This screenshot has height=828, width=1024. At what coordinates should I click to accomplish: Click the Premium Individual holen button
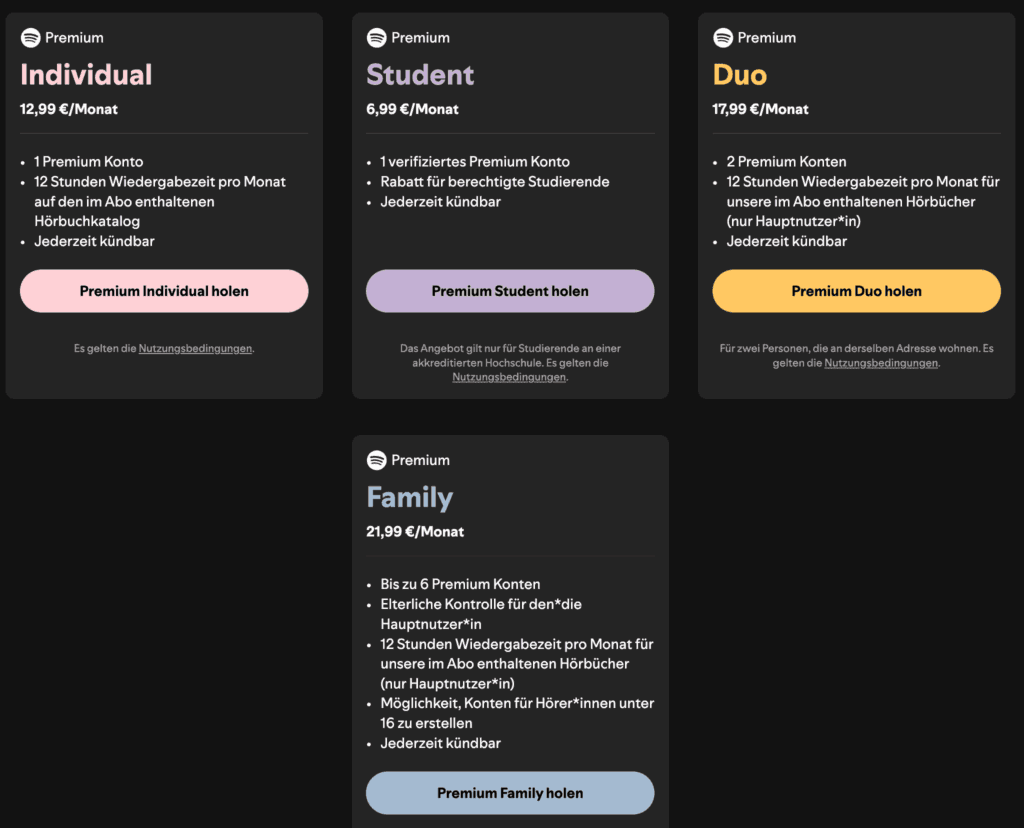pos(164,290)
